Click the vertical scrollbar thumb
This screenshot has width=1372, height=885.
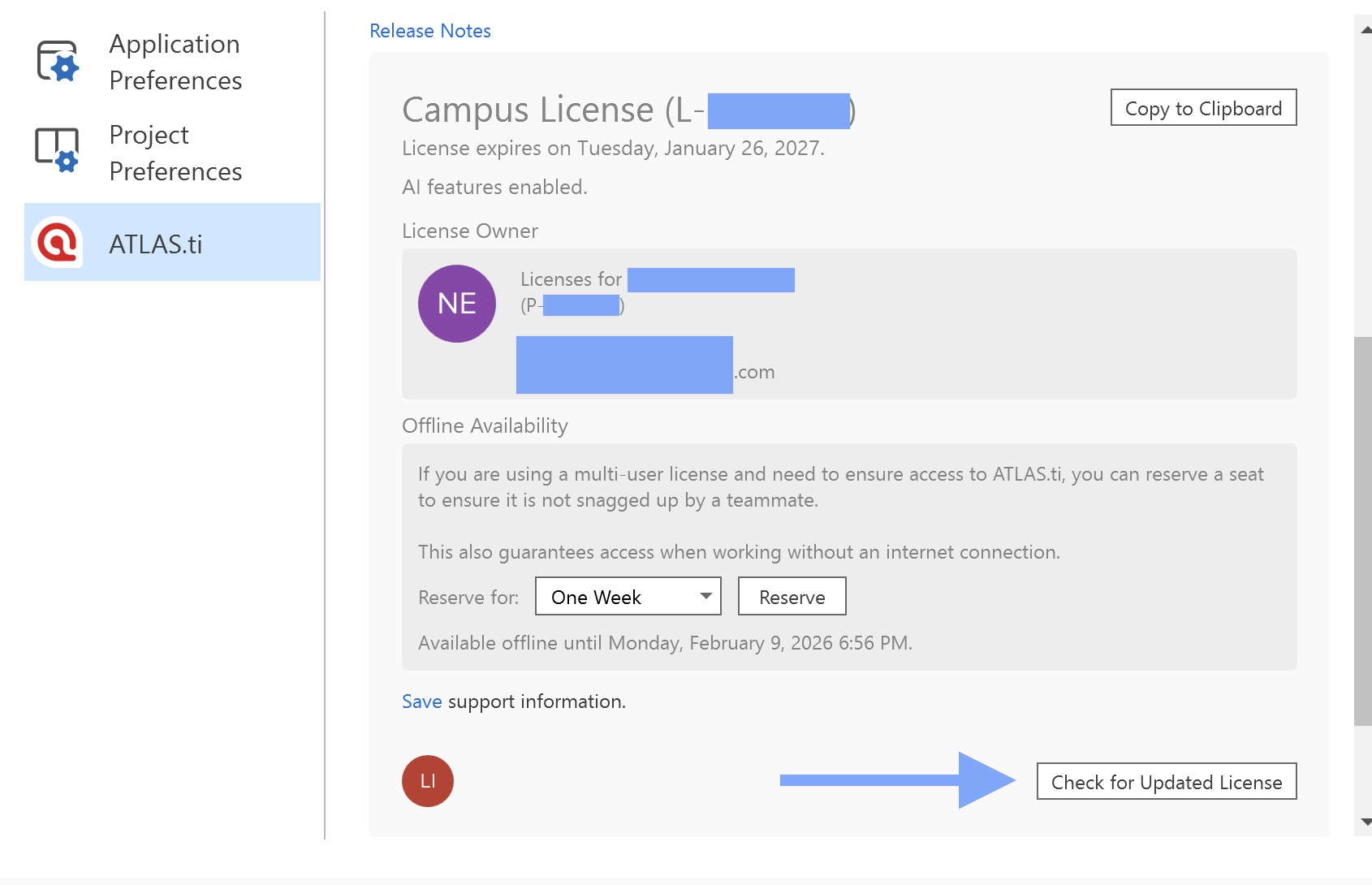tap(1363, 531)
